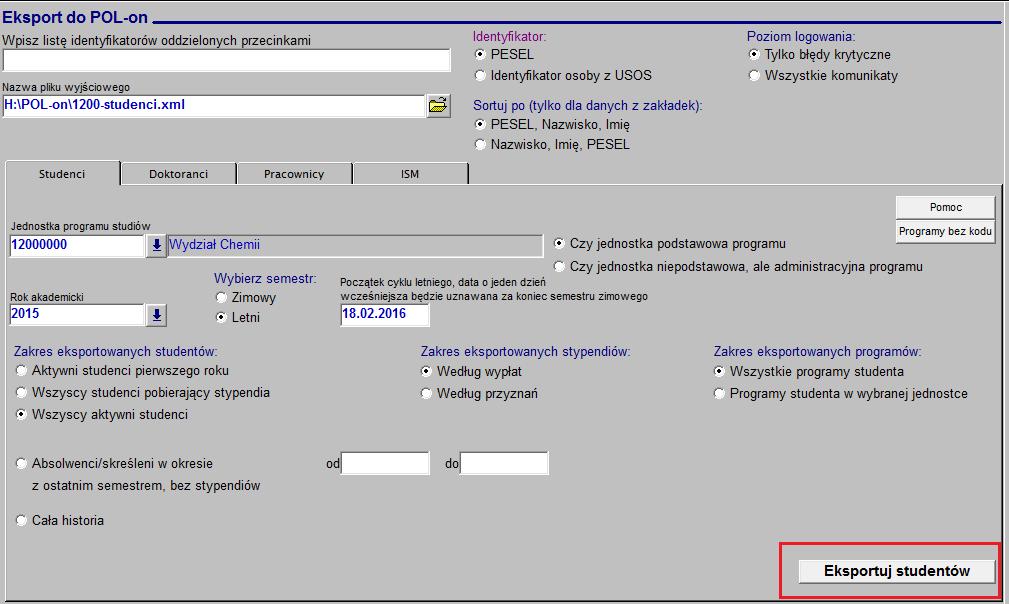Sort by Nazwisko, Imię, PESEL
1009x604 pixels.
tap(480, 145)
